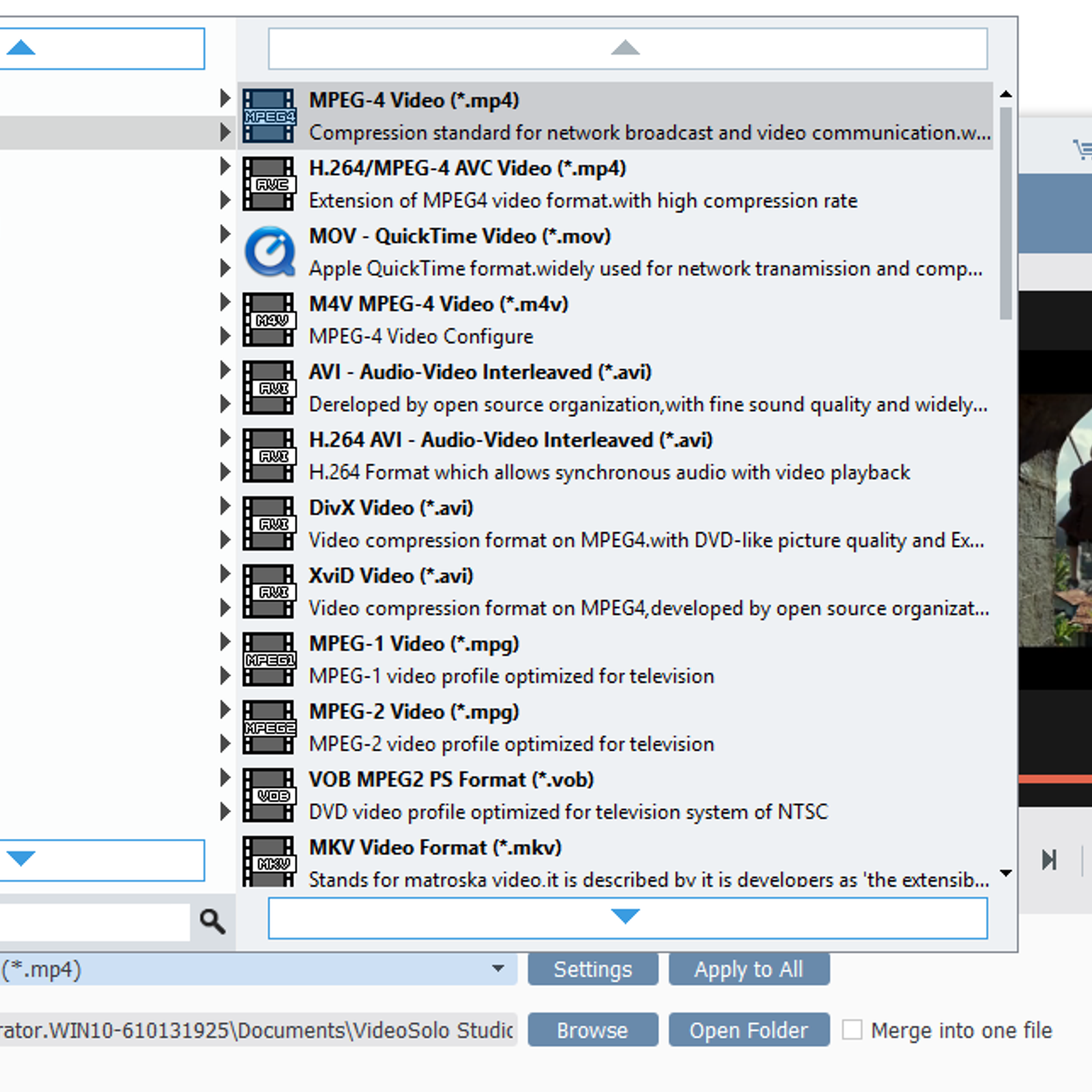This screenshot has width=1092, height=1092.
Task: Click Apply to All
Action: tap(749, 969)
